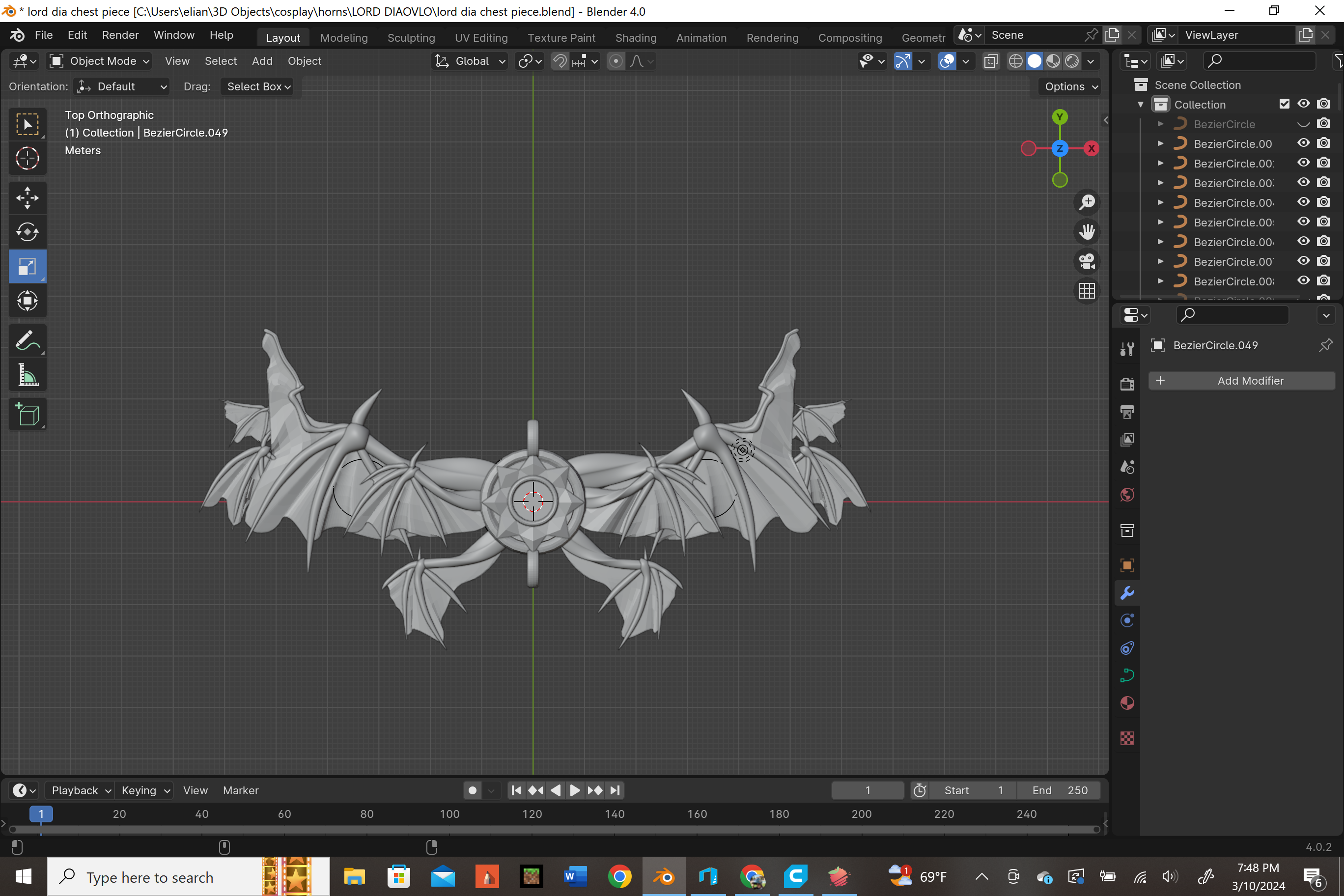Toggle X-ray display mode

coord(991,61)
